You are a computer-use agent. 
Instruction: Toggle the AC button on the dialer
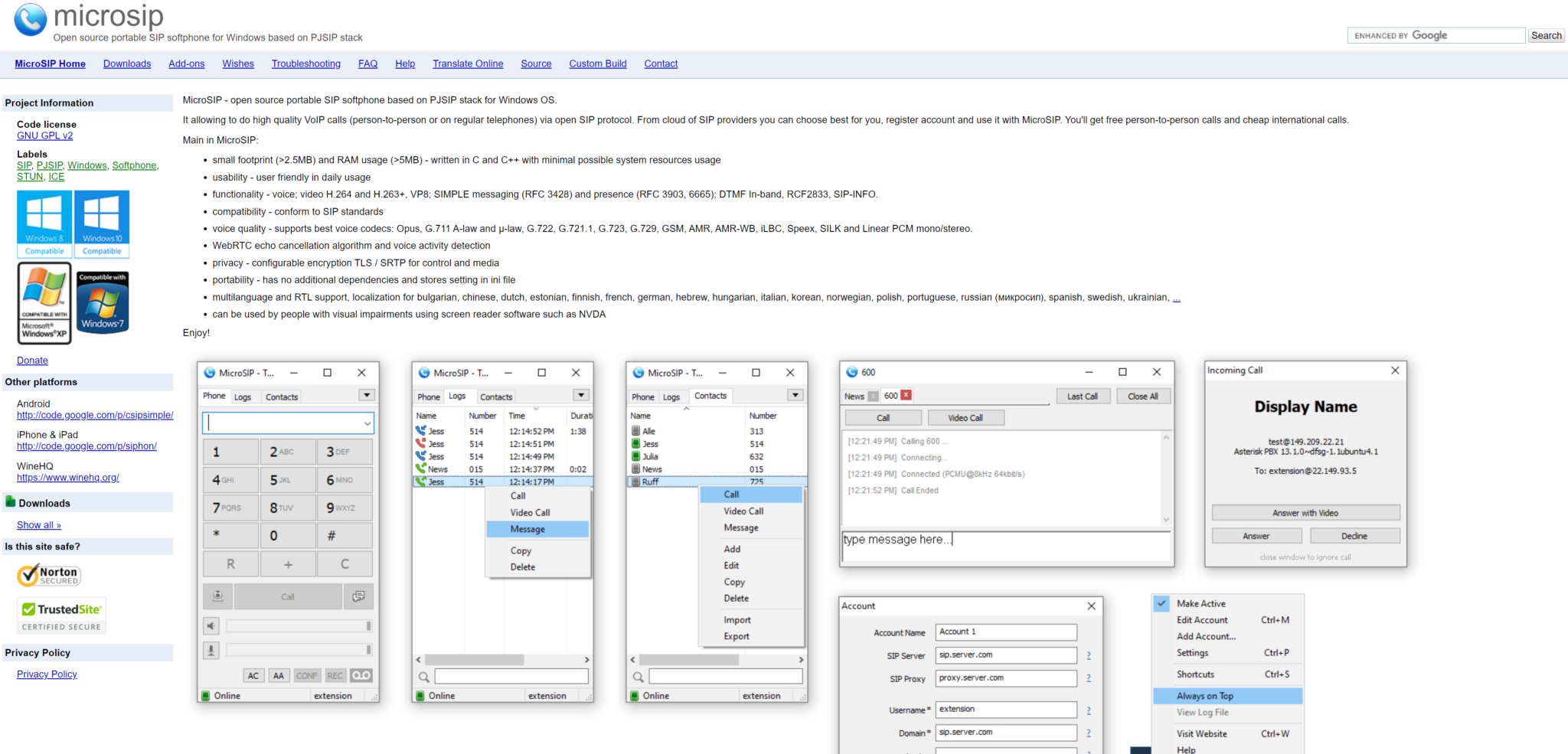click(253, 675)
